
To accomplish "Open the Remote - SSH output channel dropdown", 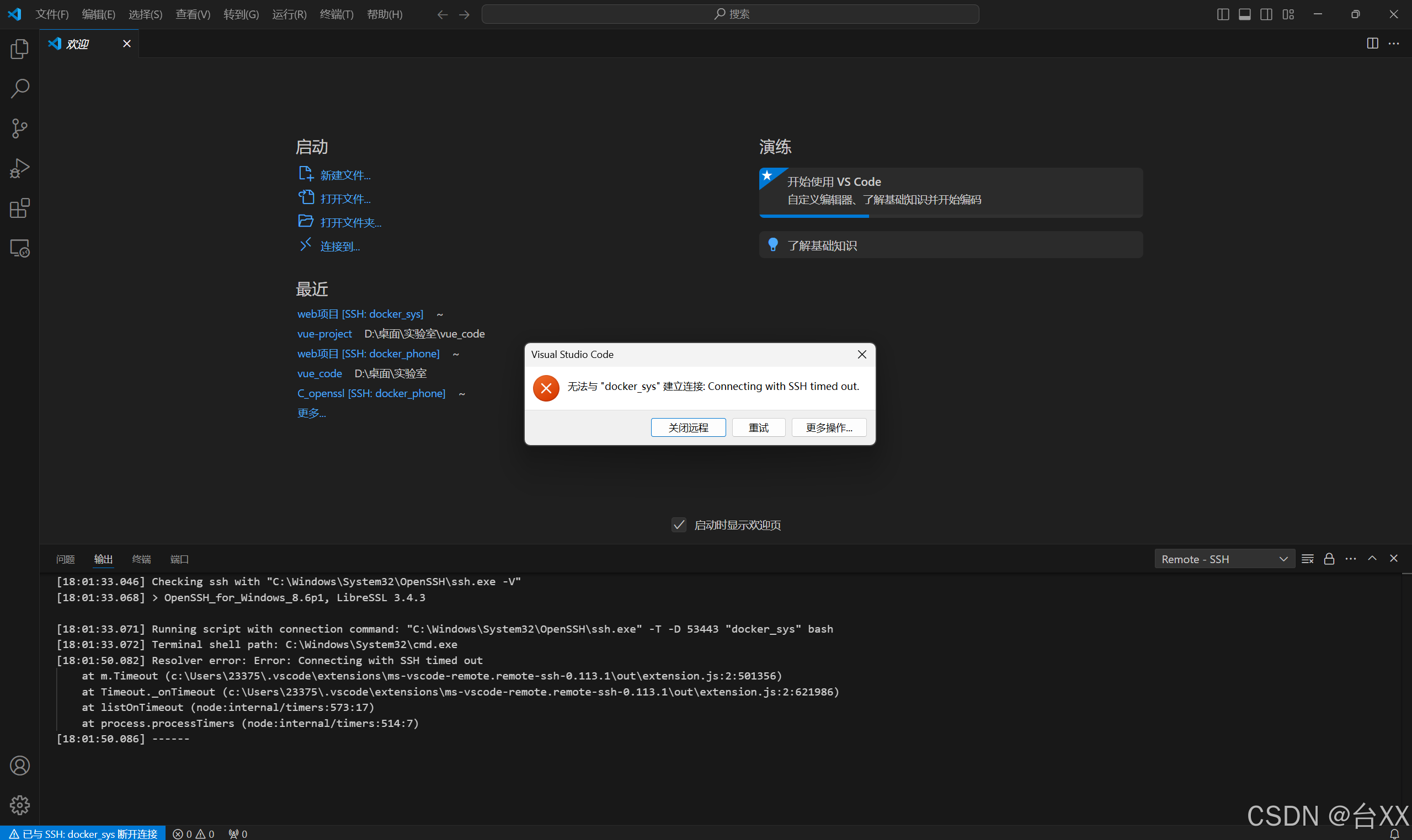I will tap(1224, 559).
